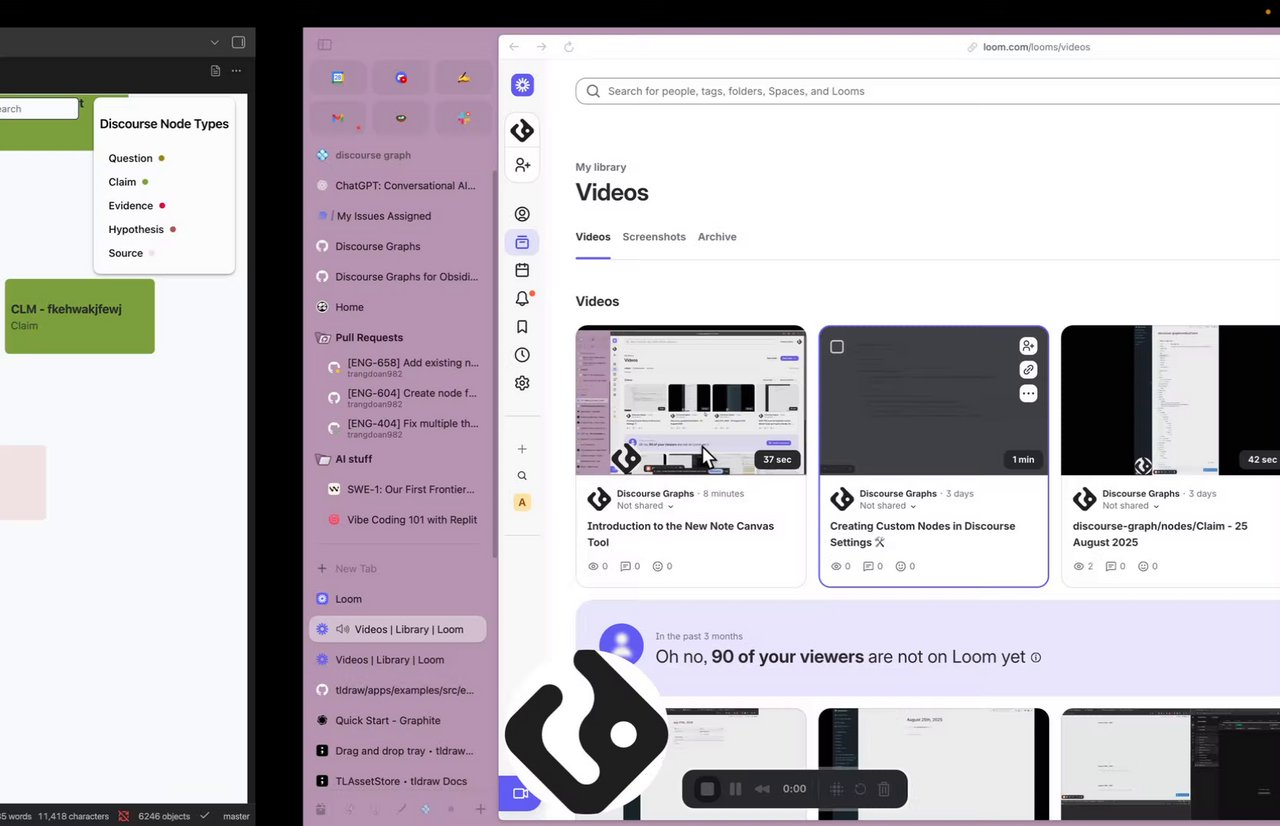Switch to the Screenshots tab
The height and width of the screenshot is (826, 1280).
click(x=654, y=237)
